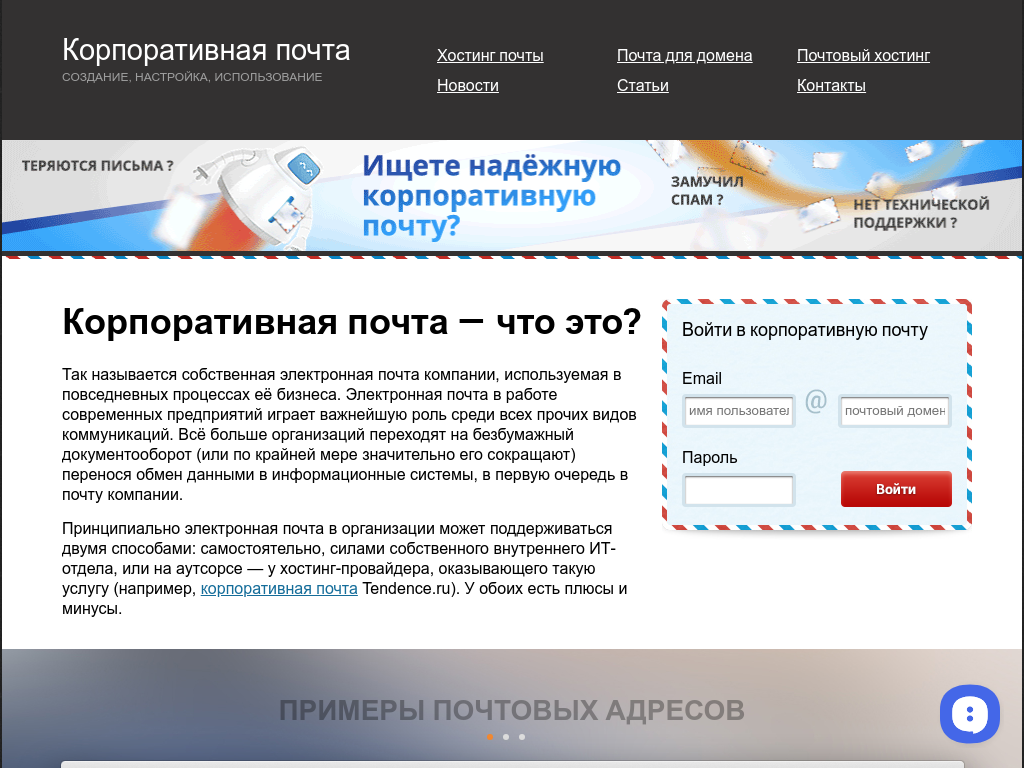Click the ЗАМУЧИЛ СПАМ ? banner text
Image resolution: width=1024 pixels, height=768 pixels.
(x=707, y=191)
